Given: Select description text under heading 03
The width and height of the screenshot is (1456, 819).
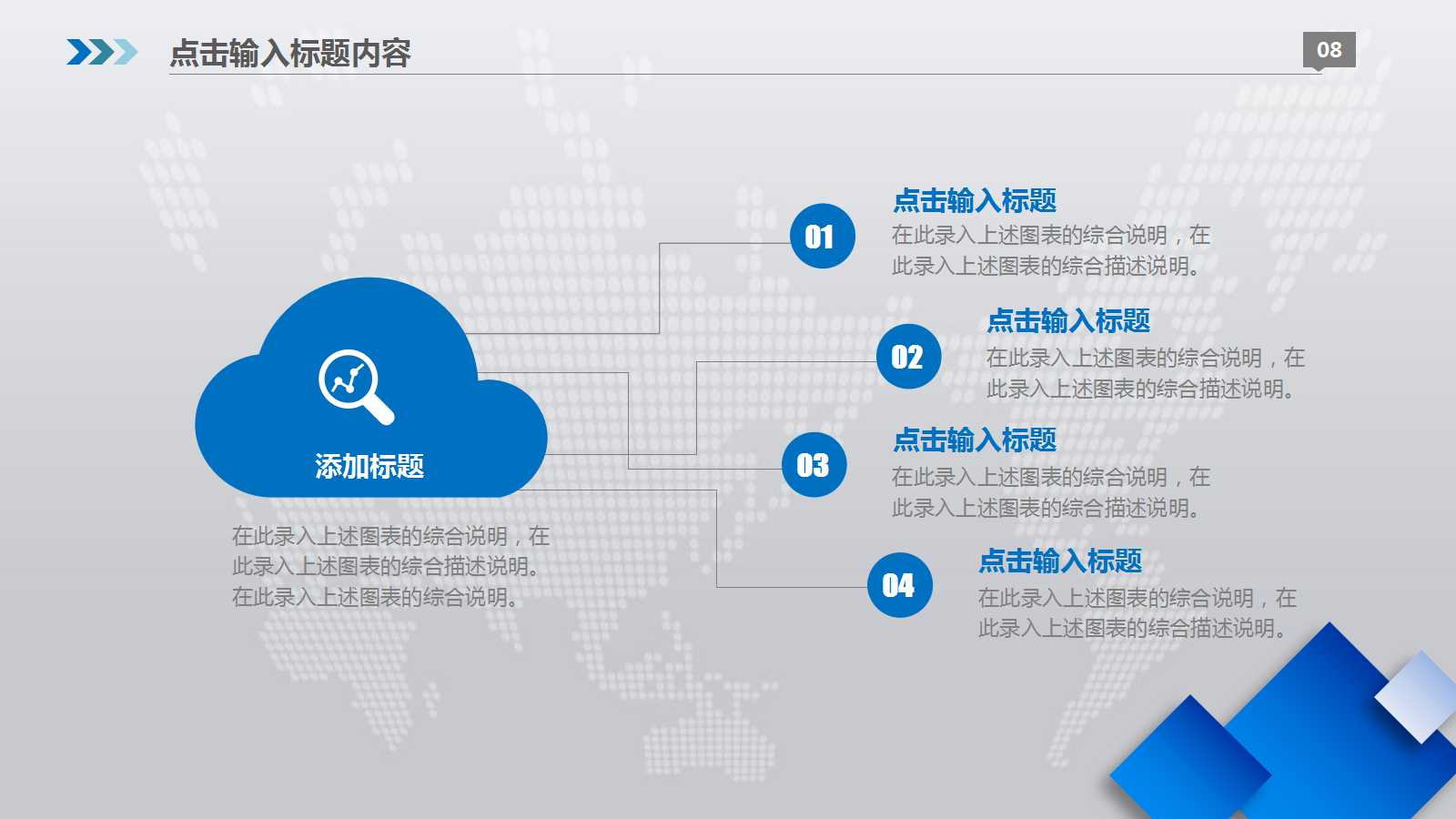Looking at the screenshot, I should (1050, 492).
